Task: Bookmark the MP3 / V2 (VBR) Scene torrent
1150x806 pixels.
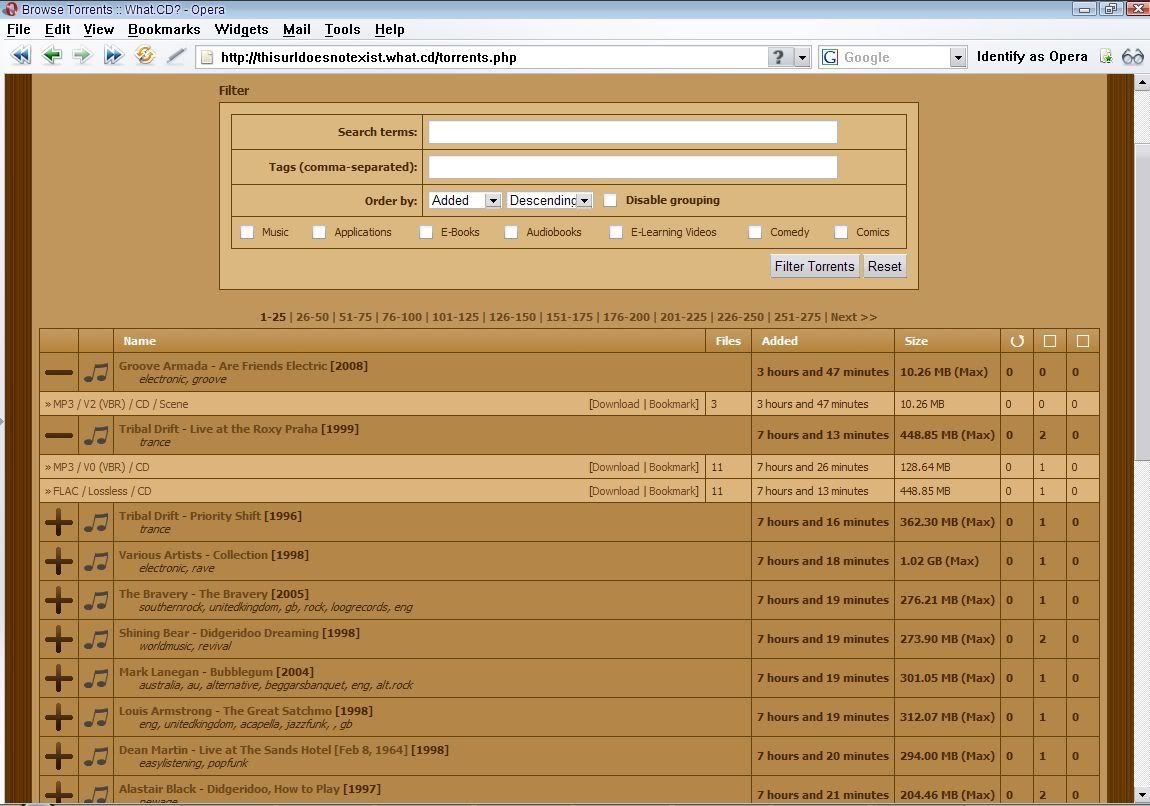Action: pos(673,404)
